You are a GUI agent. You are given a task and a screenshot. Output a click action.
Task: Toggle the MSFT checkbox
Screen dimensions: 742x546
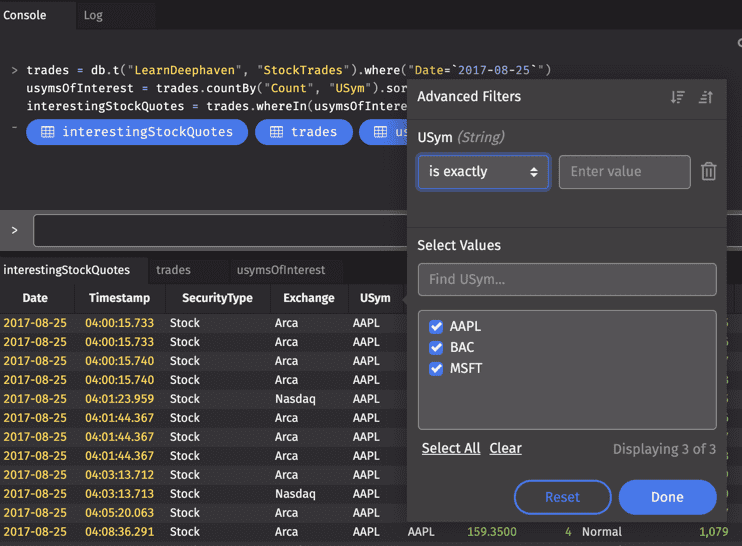point(436,369)
